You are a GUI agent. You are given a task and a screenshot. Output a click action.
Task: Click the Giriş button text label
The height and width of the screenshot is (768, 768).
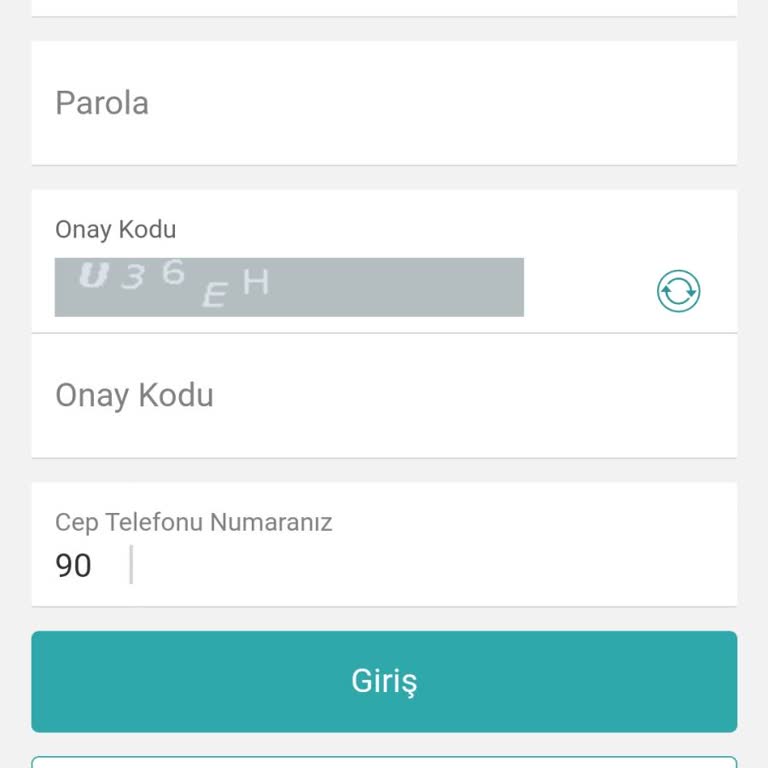[384, 681]
